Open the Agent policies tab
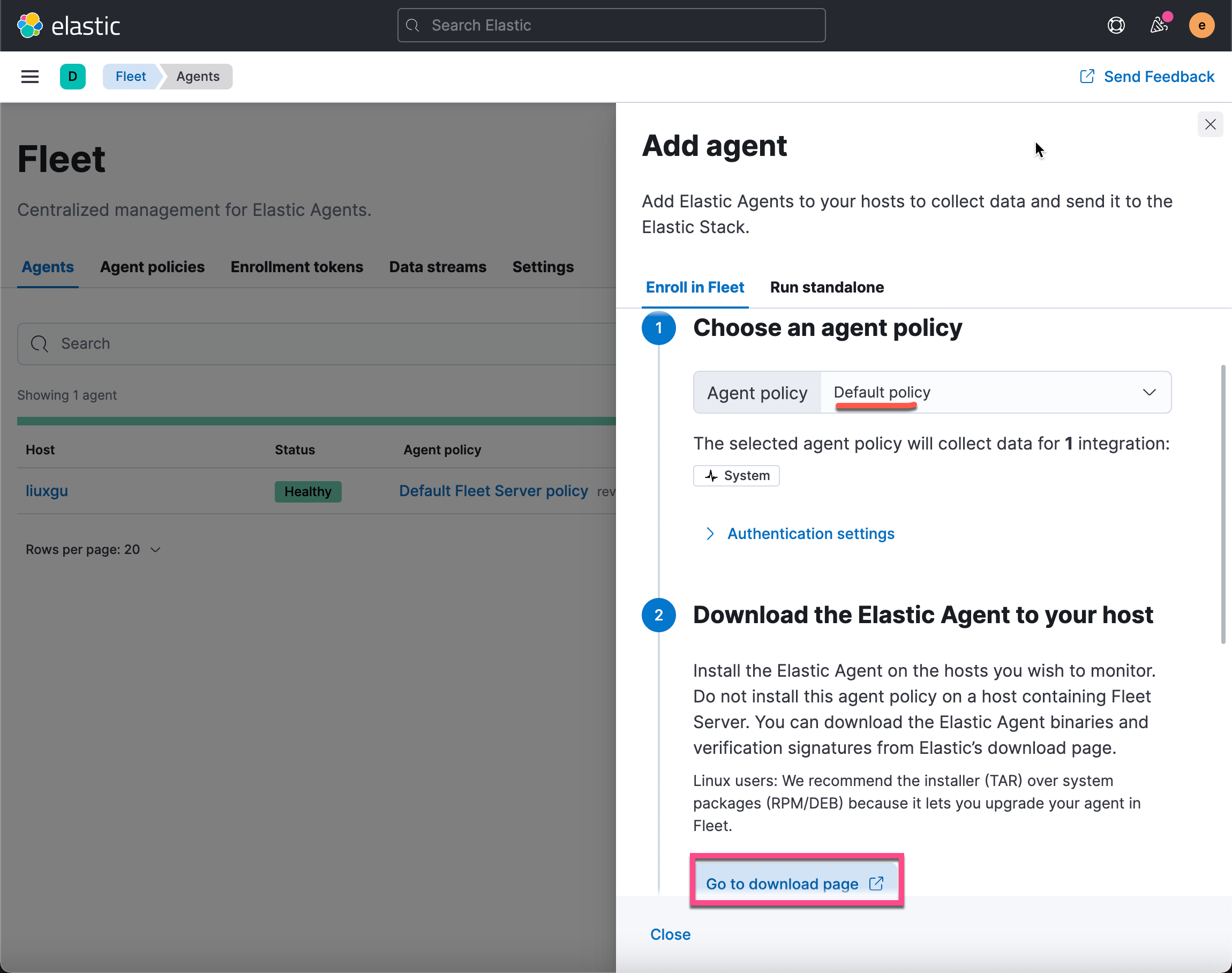 (x=152, y=267)
